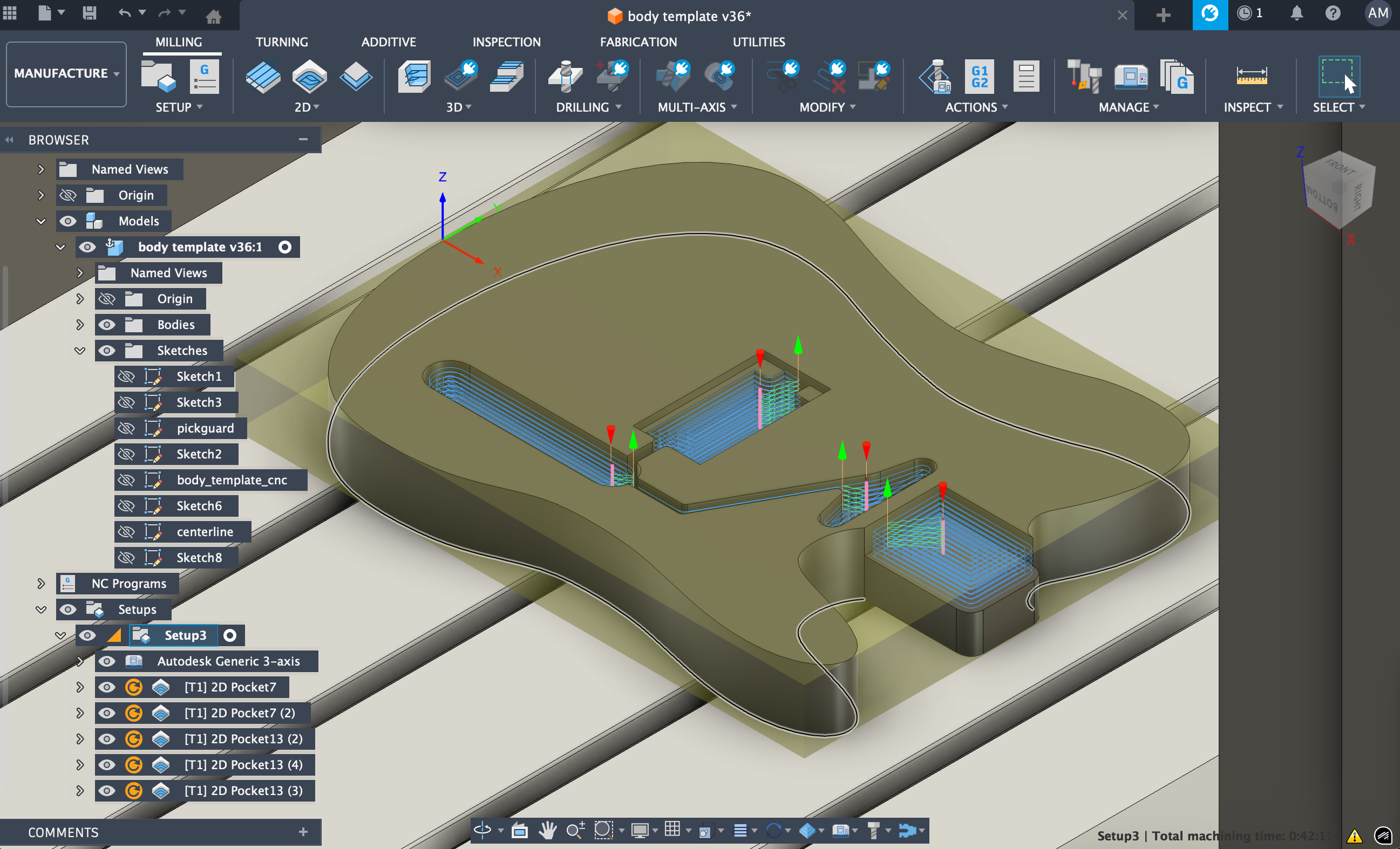Click the New Setup icon
Viewport: 1400px width, 849px height.
pyautogui.click(x=158, y=77)
